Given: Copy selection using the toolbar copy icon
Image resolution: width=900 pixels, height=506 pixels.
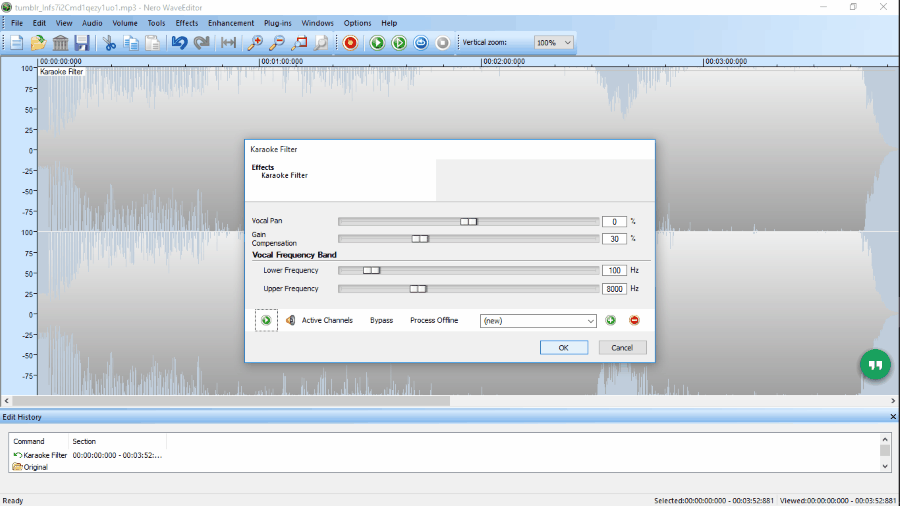Looking at the screenshot, I should (x=131, y=43).
